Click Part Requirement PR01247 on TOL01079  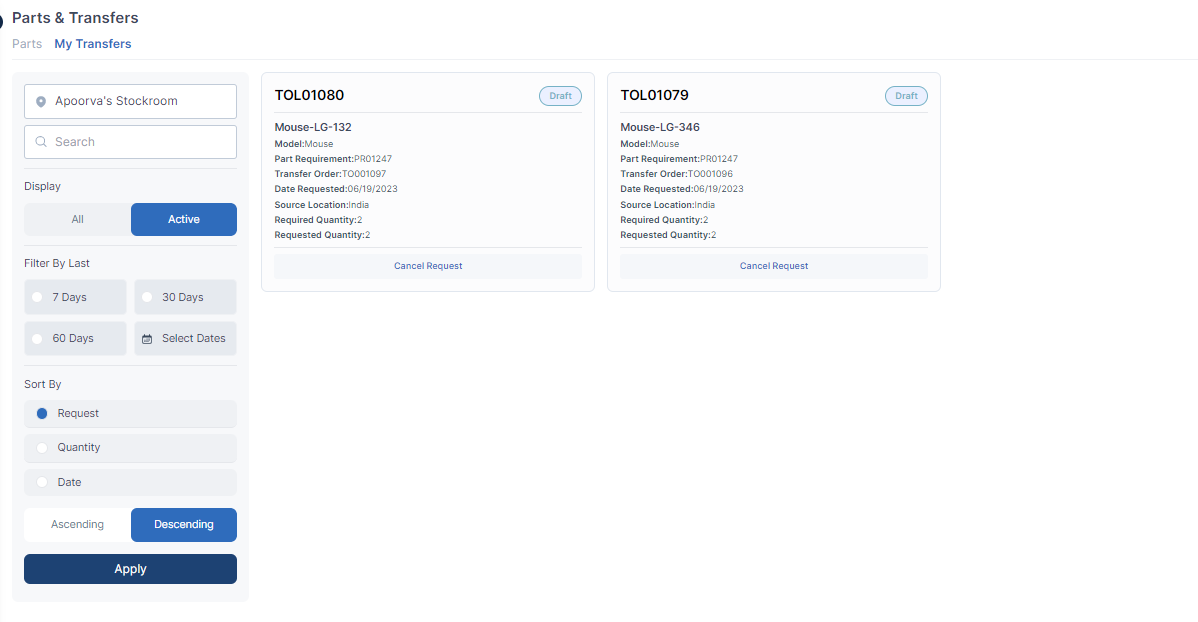pyautogui.click(x=679, y=159)
